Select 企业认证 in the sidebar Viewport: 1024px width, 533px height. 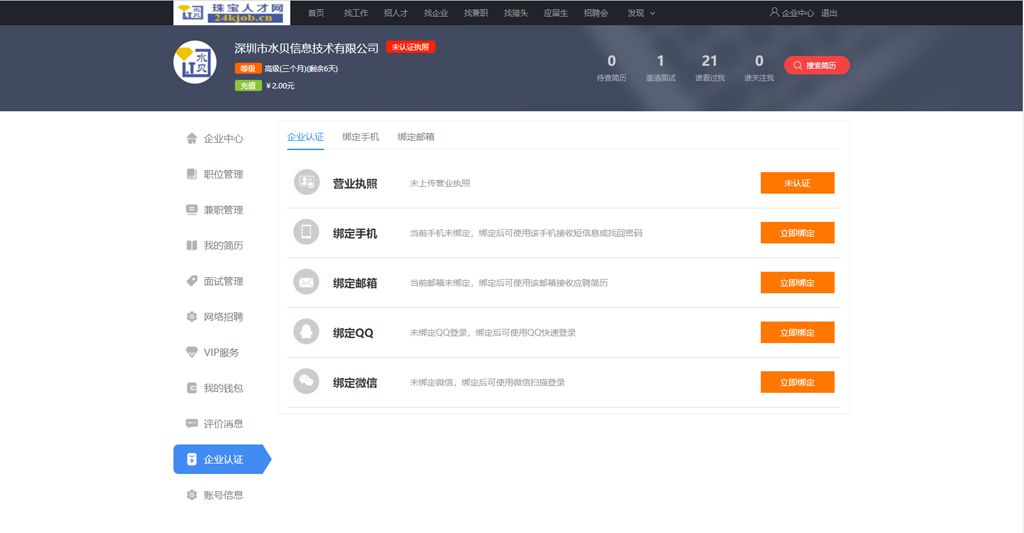[222, 459]
